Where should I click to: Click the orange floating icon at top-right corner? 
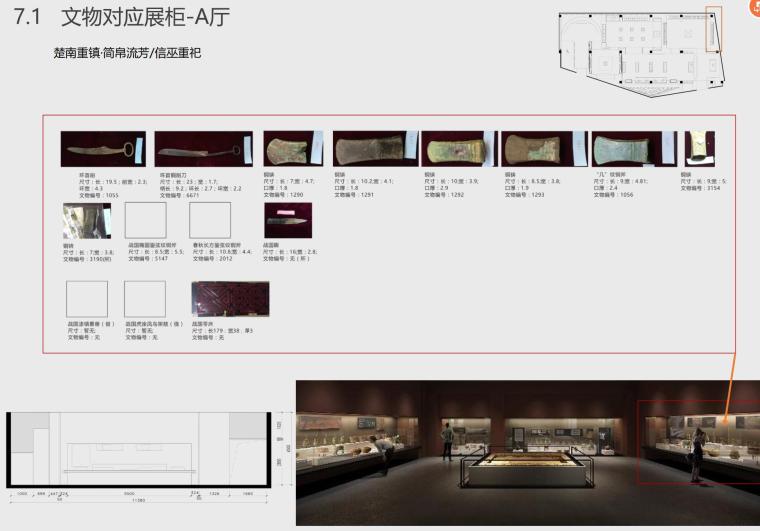753,5
